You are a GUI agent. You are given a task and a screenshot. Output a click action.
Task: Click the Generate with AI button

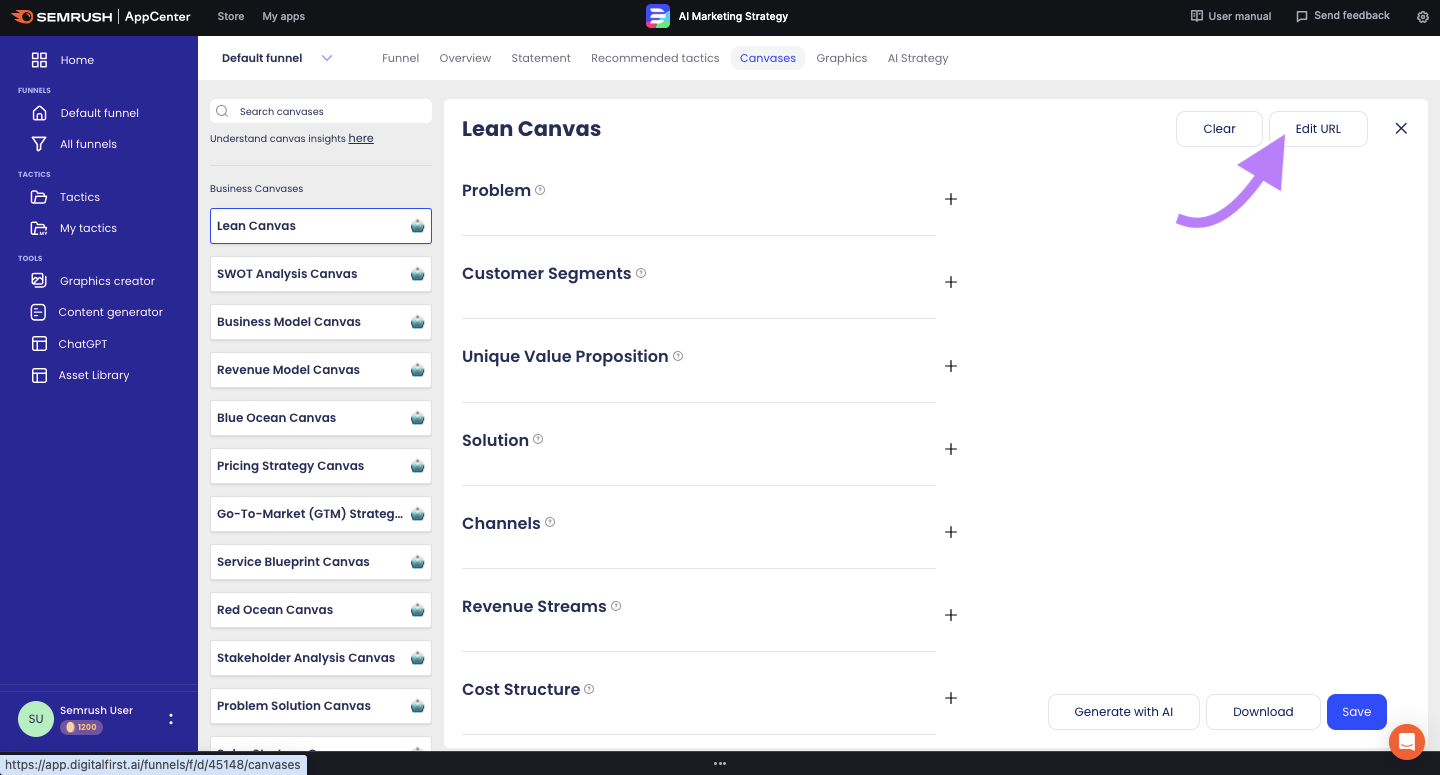(1123, 712)
